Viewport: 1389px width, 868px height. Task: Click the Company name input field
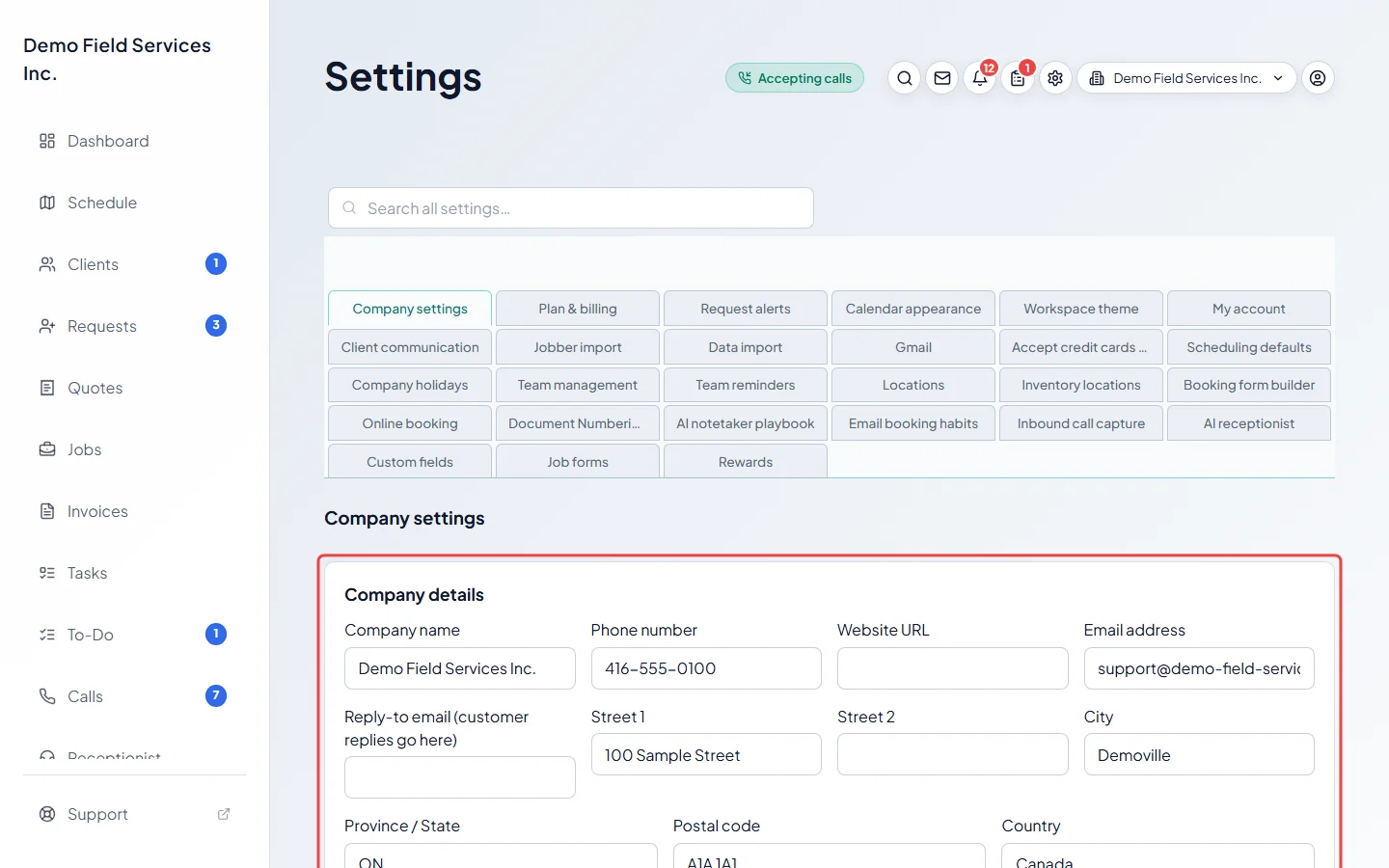[460, 668]
